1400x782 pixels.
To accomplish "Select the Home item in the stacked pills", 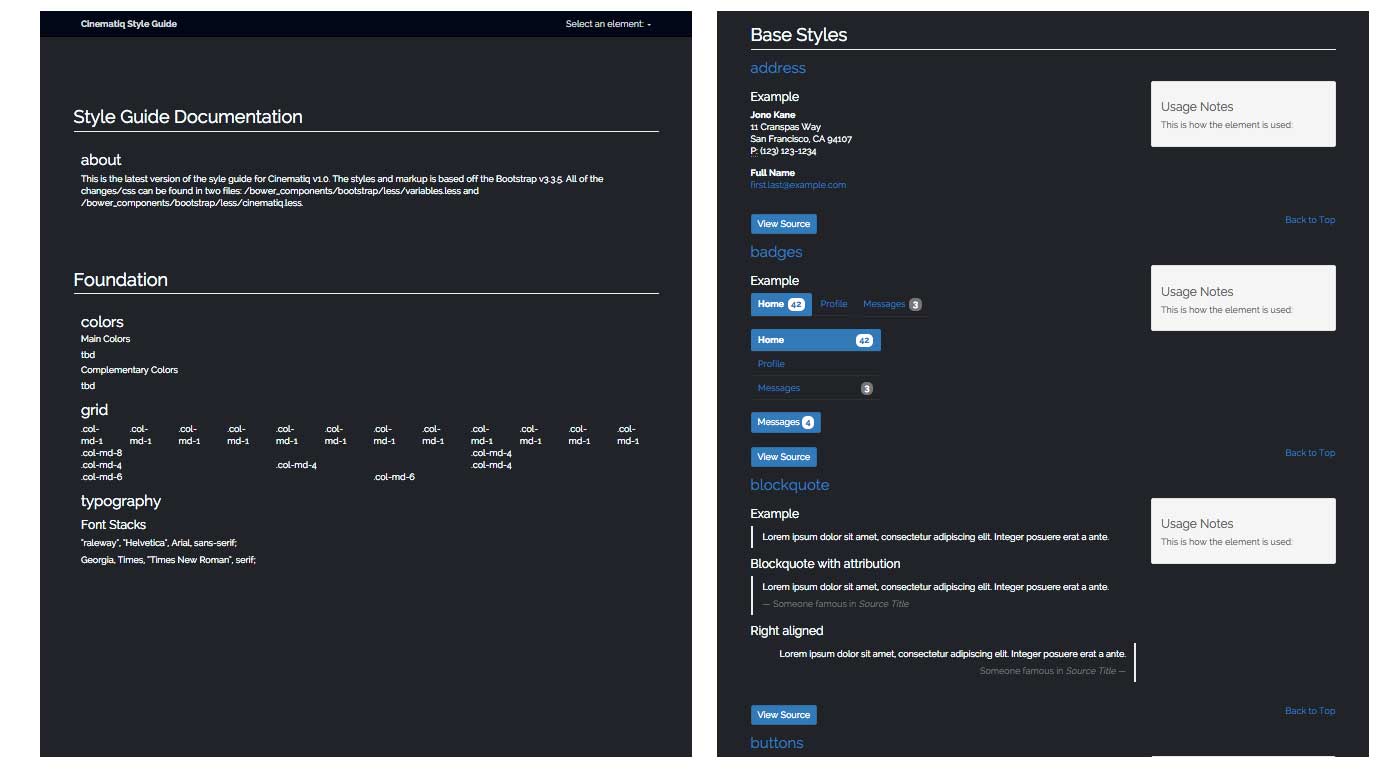I will [815, 340].
